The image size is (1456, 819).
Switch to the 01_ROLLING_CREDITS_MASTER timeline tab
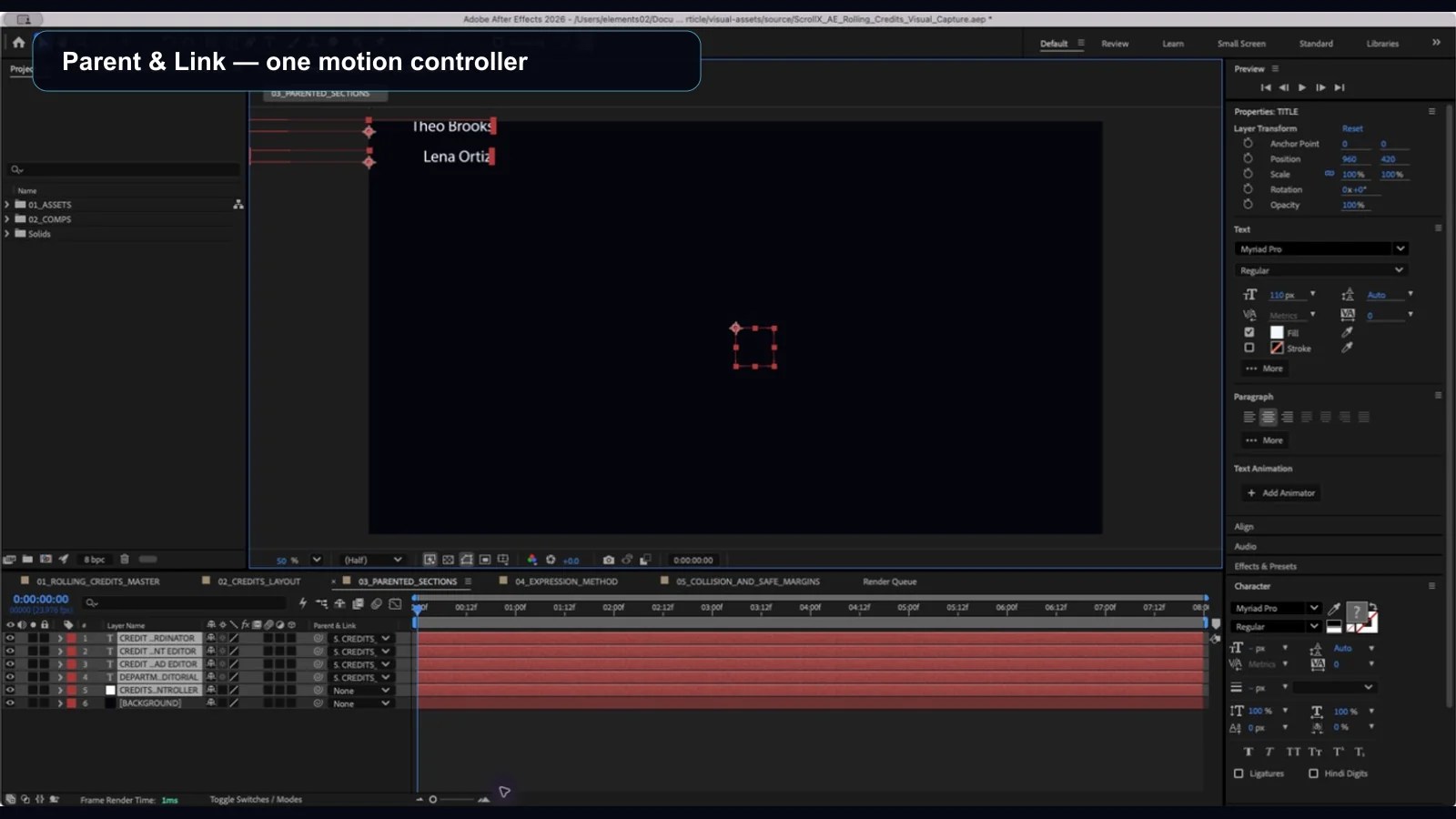pyautogui.click(x=97, y=581)
